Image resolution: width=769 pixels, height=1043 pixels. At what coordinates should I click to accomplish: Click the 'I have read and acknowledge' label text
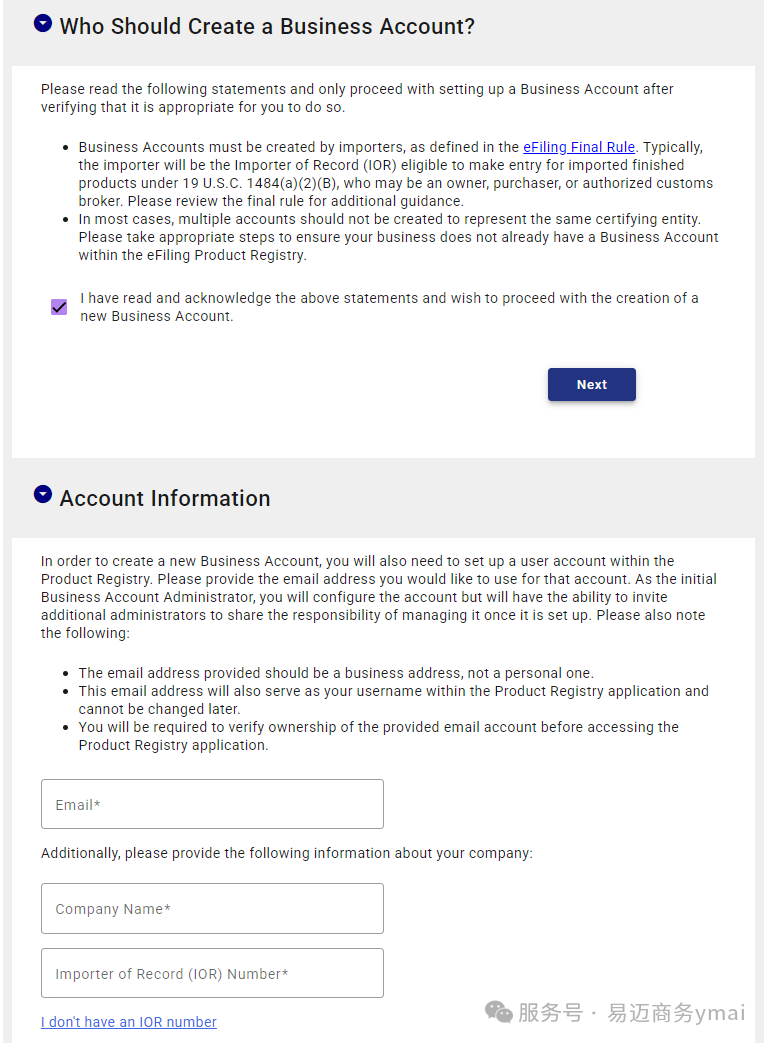389,307
